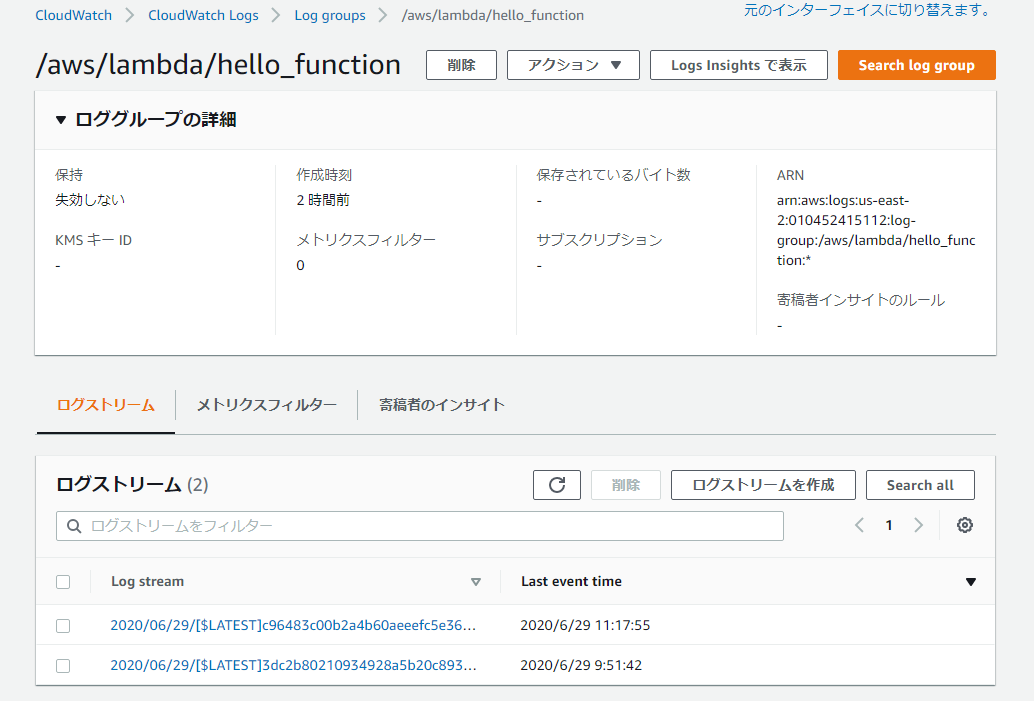Screen dimensions: 1034x701
Task: Click ログストリームを作成 button
Action: click(x=763, y=485)
